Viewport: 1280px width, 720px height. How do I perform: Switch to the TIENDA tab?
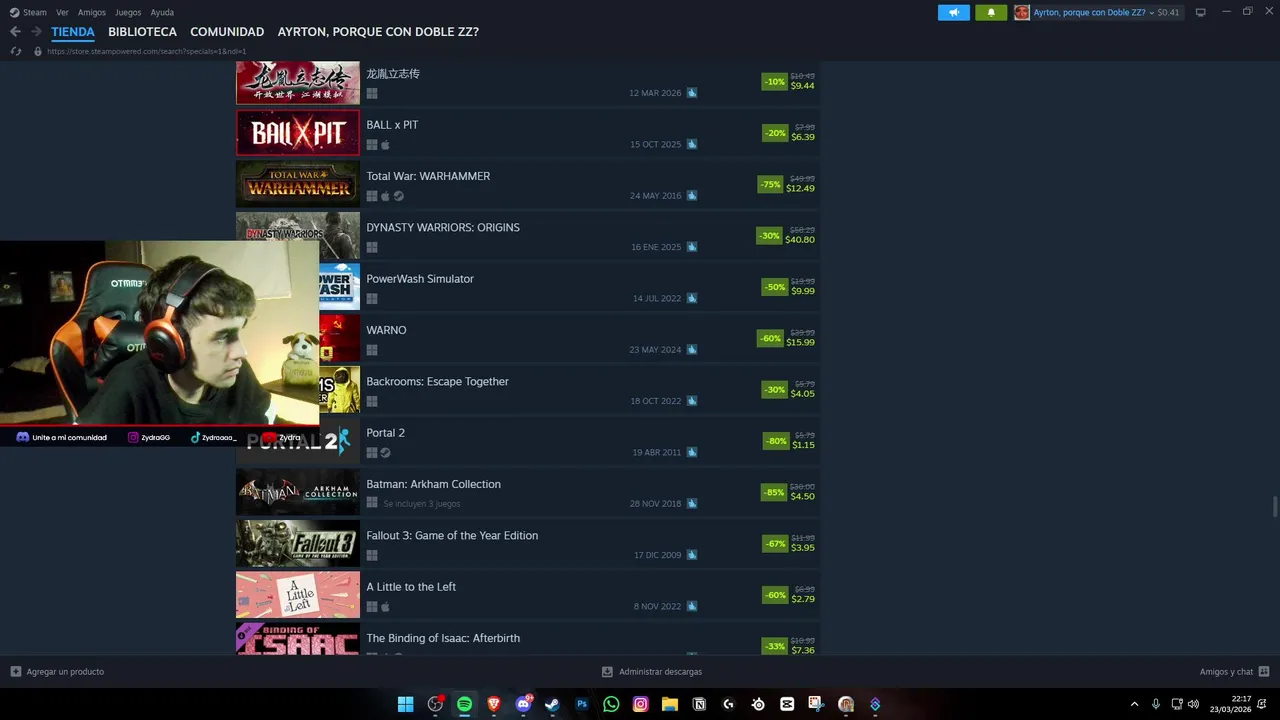(73, 32)
